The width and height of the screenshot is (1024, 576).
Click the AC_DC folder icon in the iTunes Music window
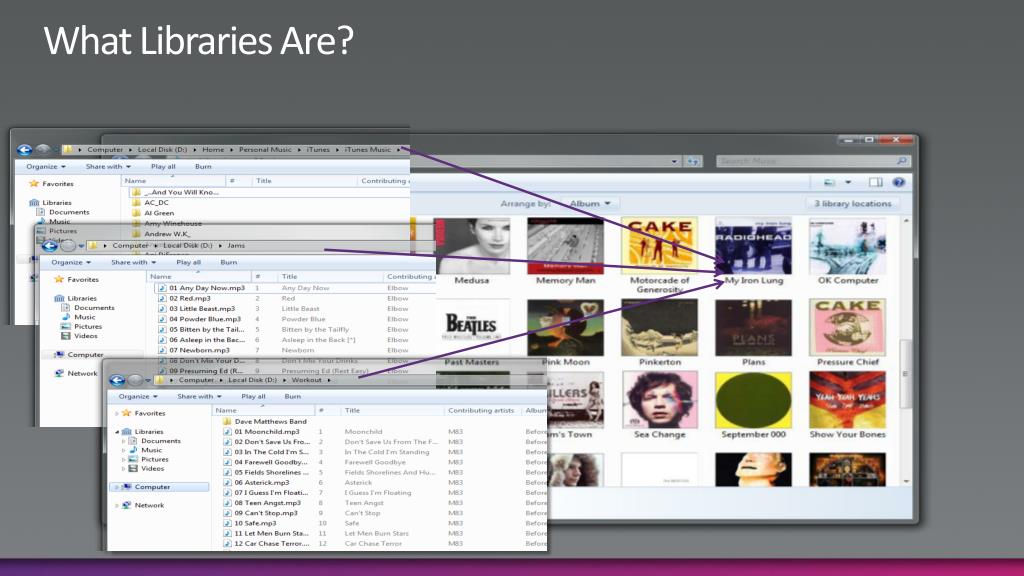pyautogui.click(x=136, y=203)
